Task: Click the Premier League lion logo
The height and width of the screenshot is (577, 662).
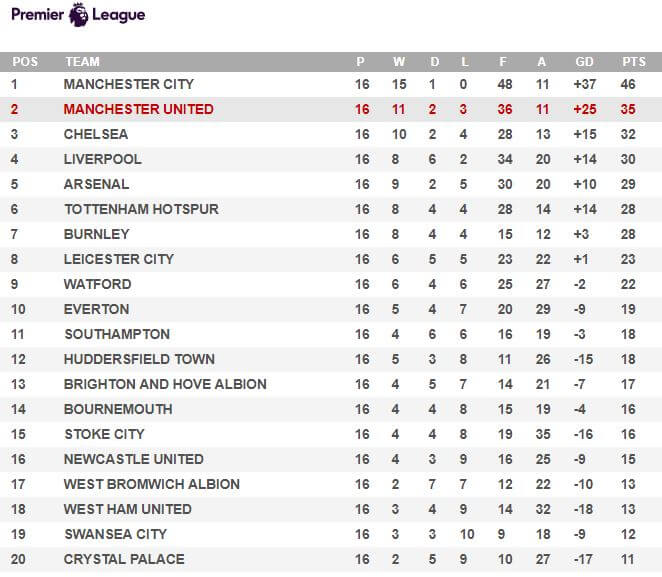Action: (x=79, y=14)
